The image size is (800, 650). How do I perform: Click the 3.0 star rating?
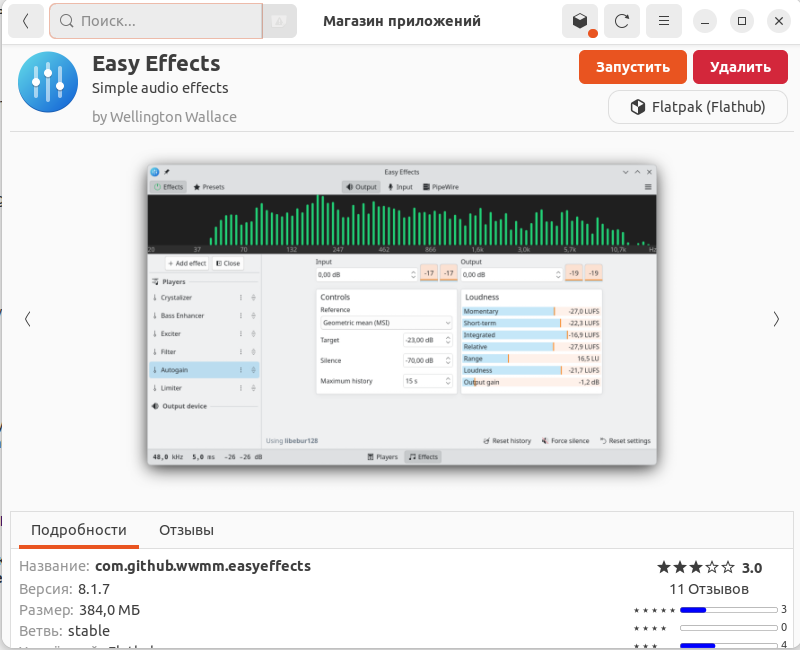pos(709,567)
